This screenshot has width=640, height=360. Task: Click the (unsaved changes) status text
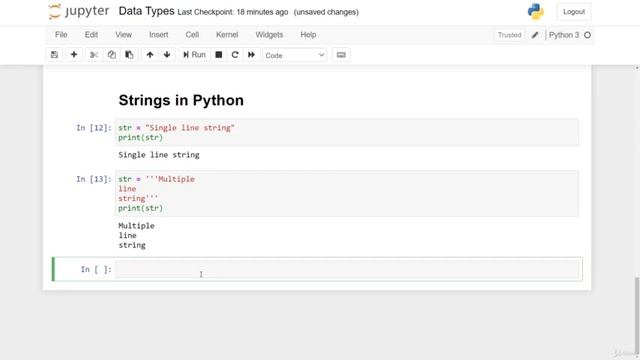point(326,12)
